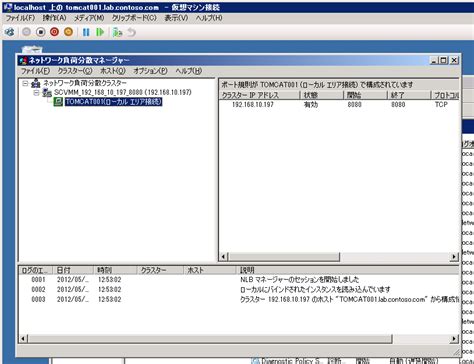Sort log by 説明 column header
Screen dimensions: 474x364
(x=348, y=270)
